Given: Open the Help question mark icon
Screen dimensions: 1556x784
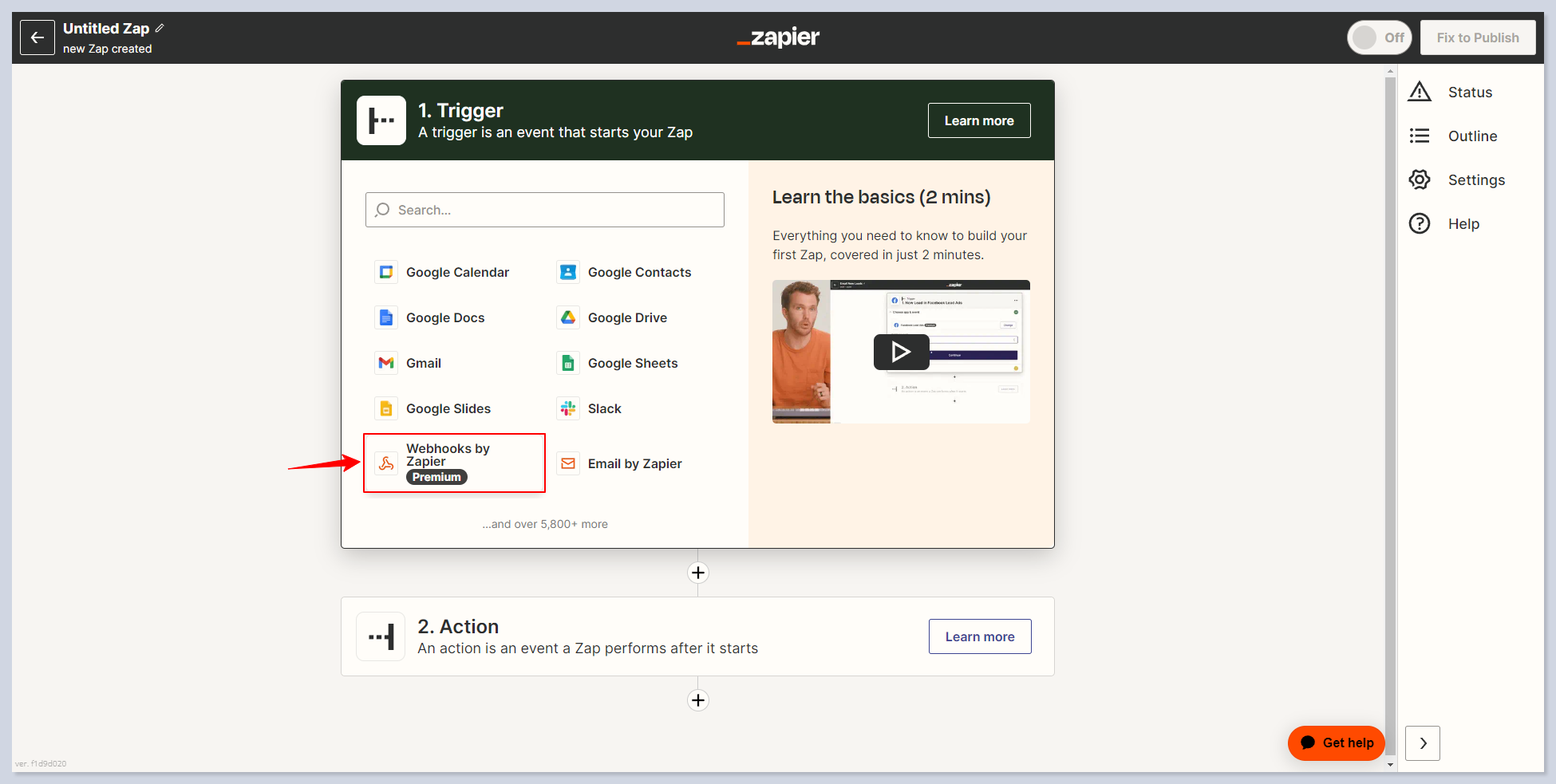Looking at the screenshot, I should pos(1420,224).
